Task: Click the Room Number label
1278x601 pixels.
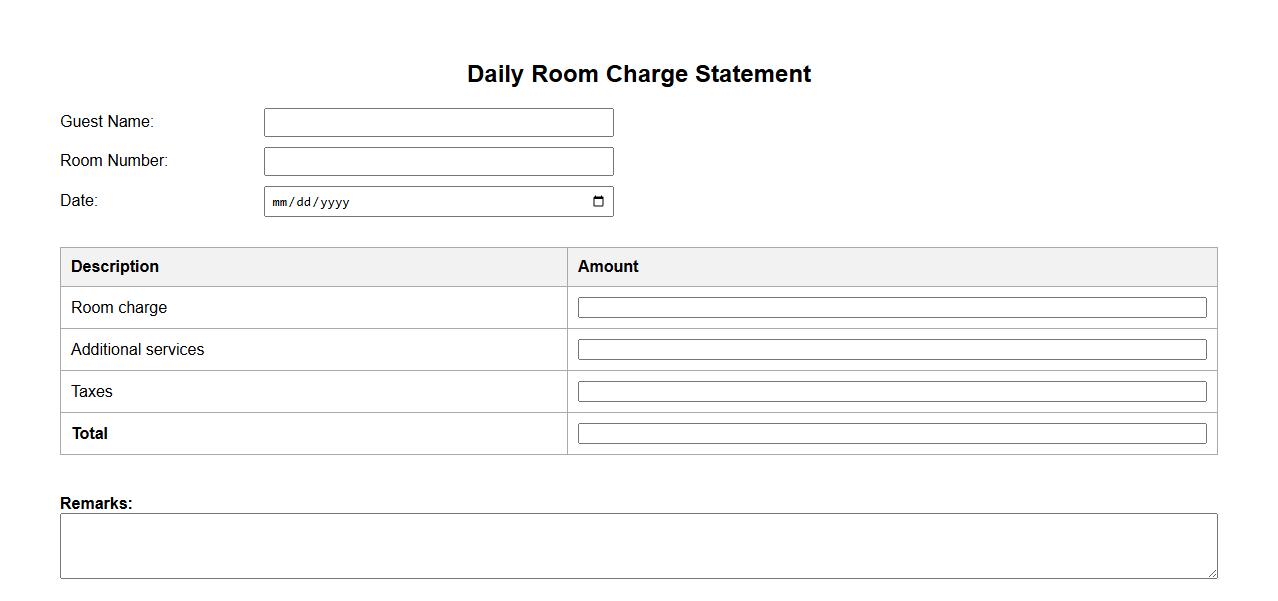Action: click(114, 161)
